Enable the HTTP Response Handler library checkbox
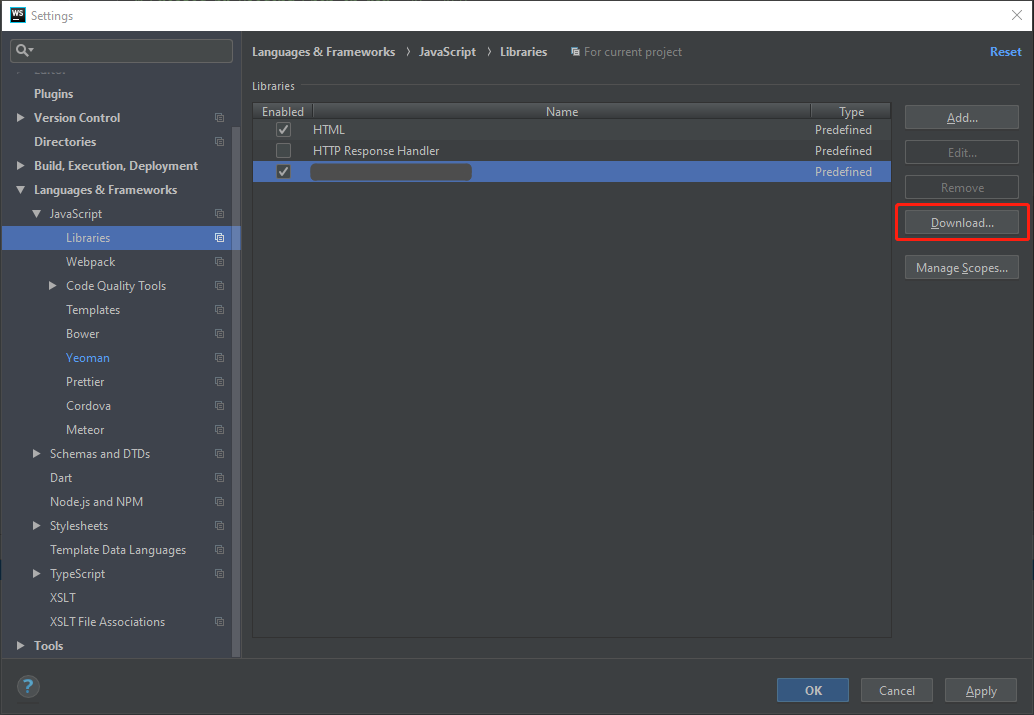 pos(284,150)
